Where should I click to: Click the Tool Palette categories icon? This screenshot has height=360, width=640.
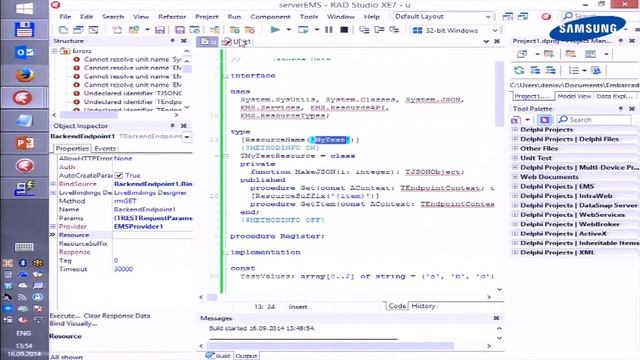(516, 120)
